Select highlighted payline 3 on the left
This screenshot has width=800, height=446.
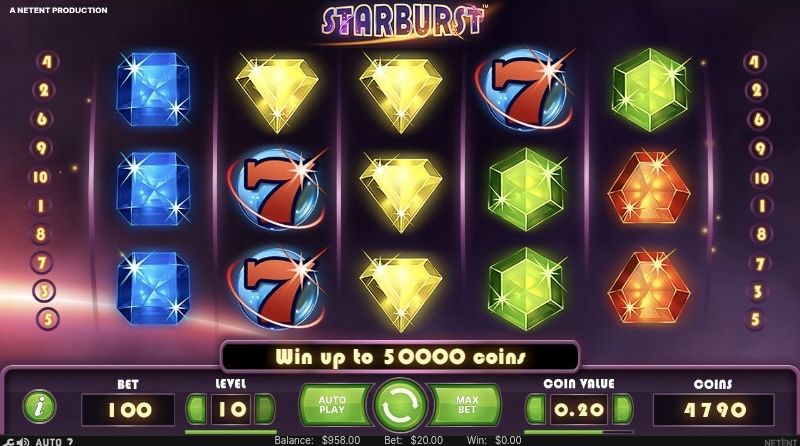(x=44, y=291)
